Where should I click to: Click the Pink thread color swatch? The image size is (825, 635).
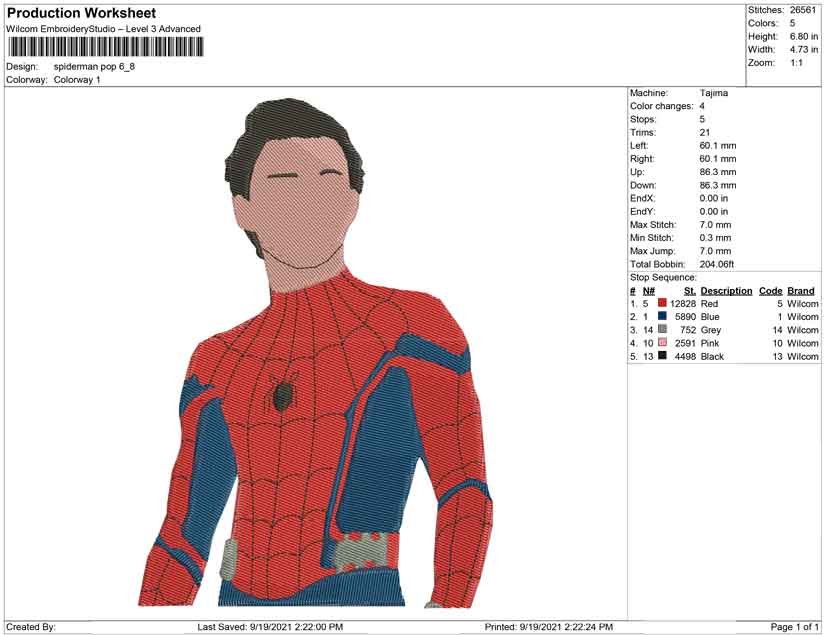(x=662, y=342)
